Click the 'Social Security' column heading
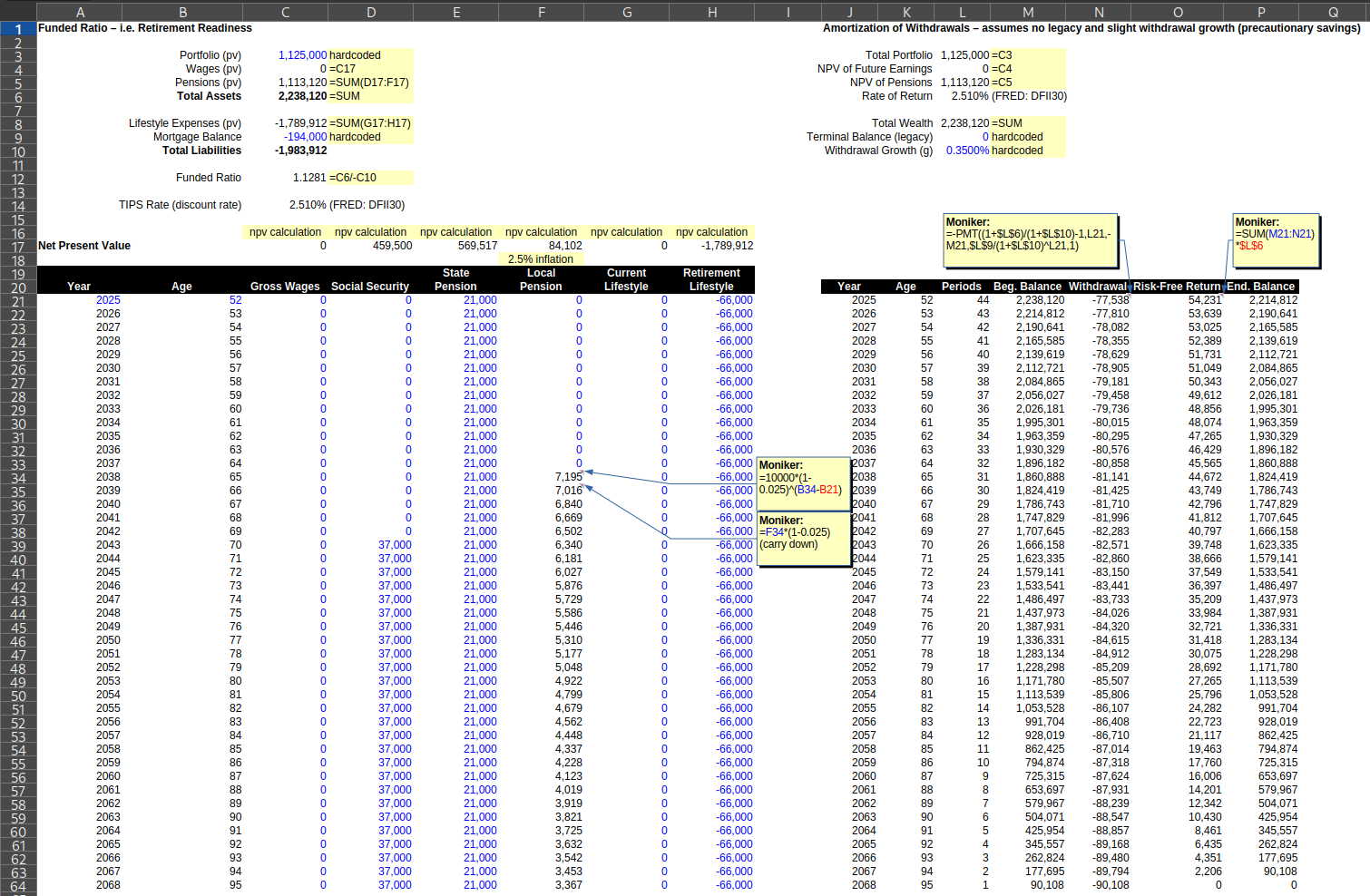Viewport: 1370px width, 896px height. (370, 287)
